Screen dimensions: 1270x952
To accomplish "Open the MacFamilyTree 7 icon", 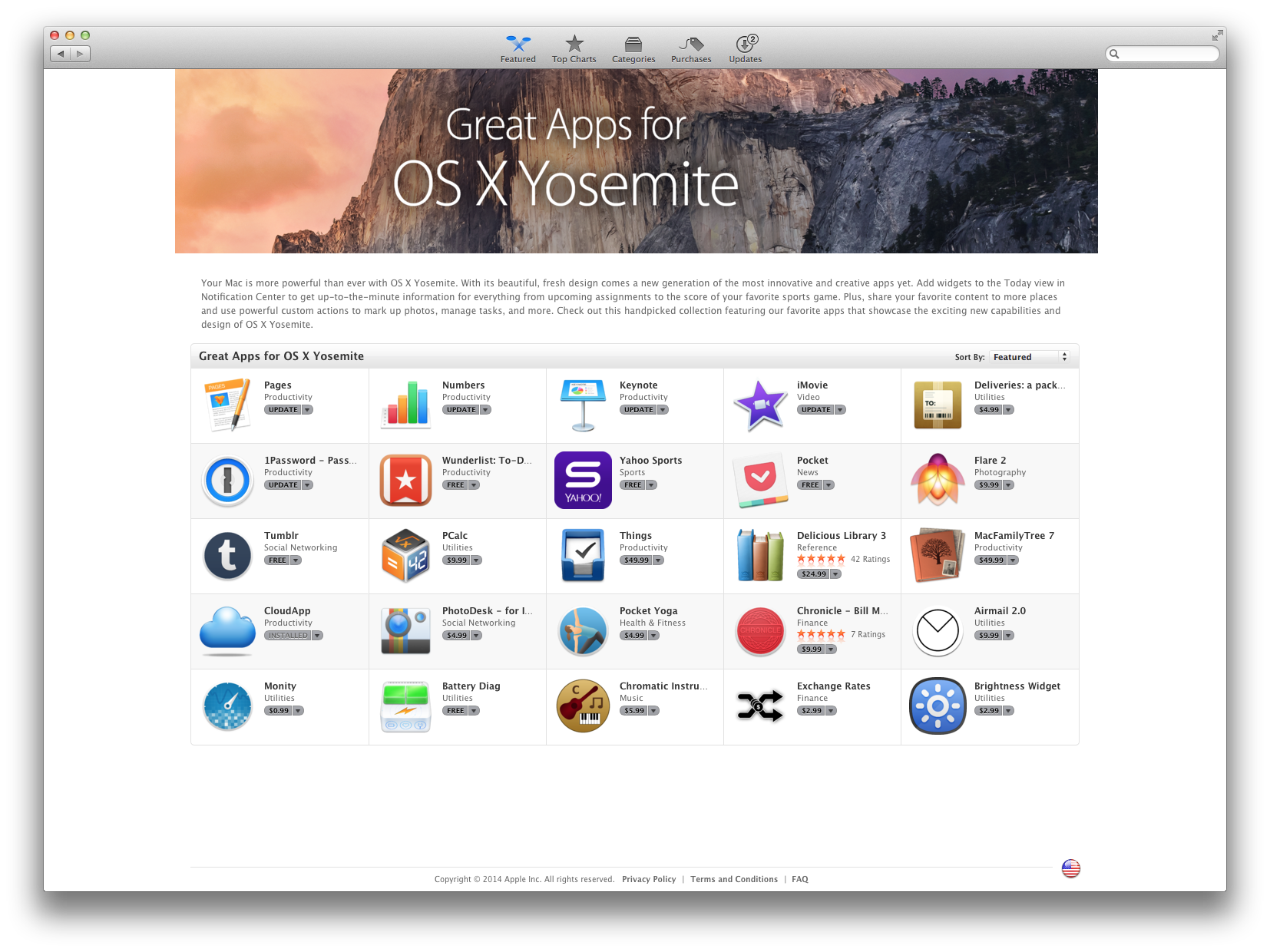I will point(938,555).
